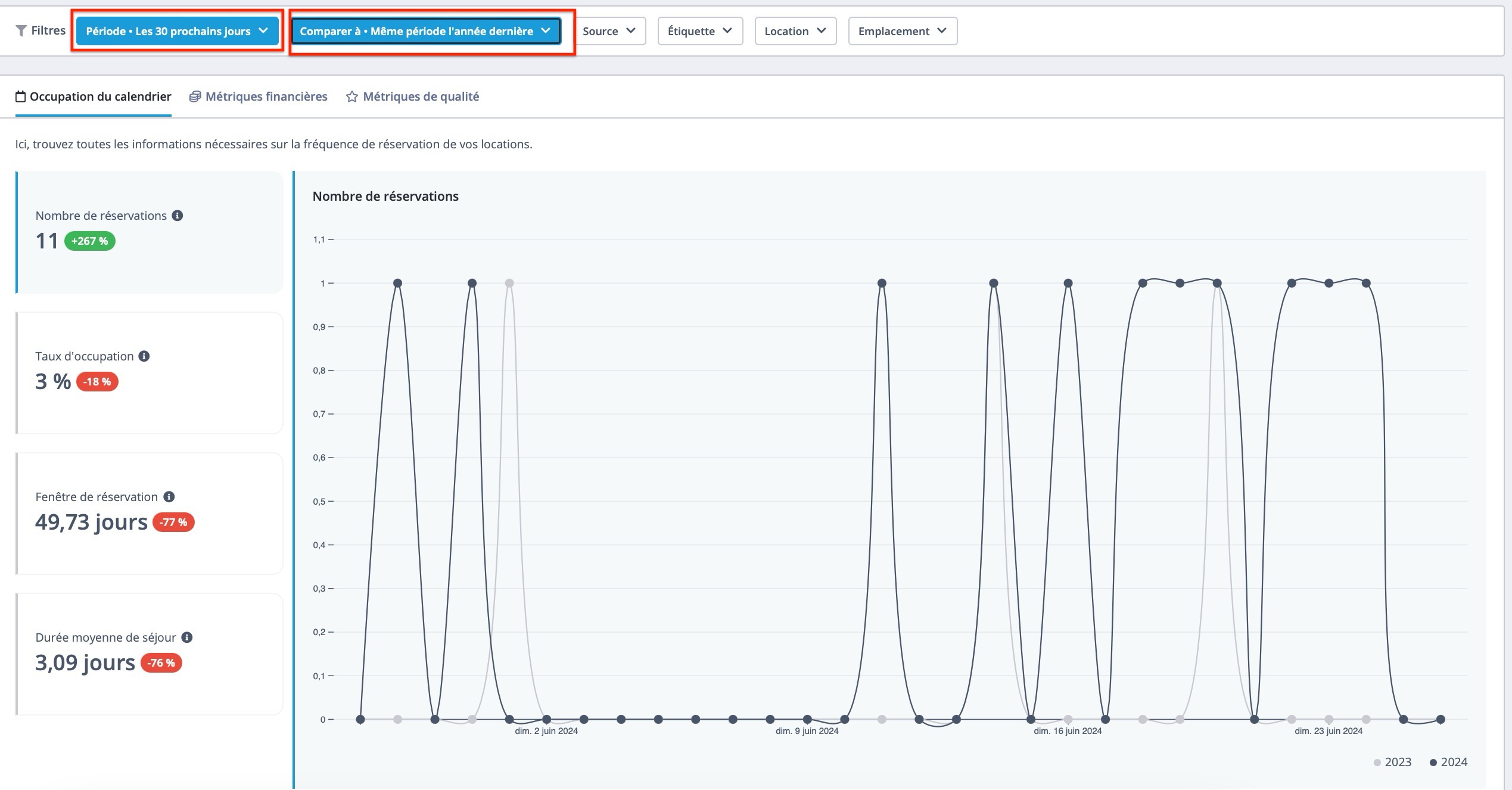
Task: Open the Période 30 prochains jours dropdown
Action: click(177, 31)
